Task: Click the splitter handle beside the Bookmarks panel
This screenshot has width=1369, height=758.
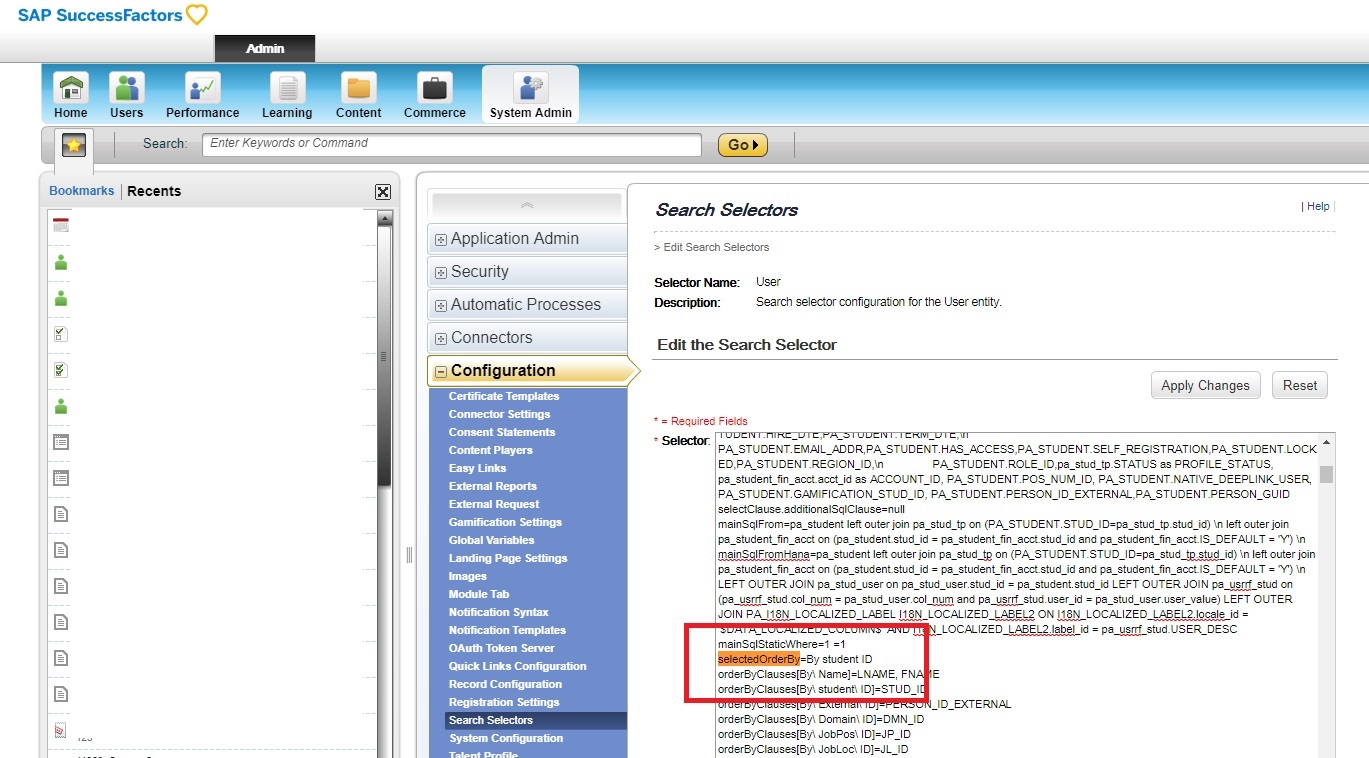Action: point(409,555)
